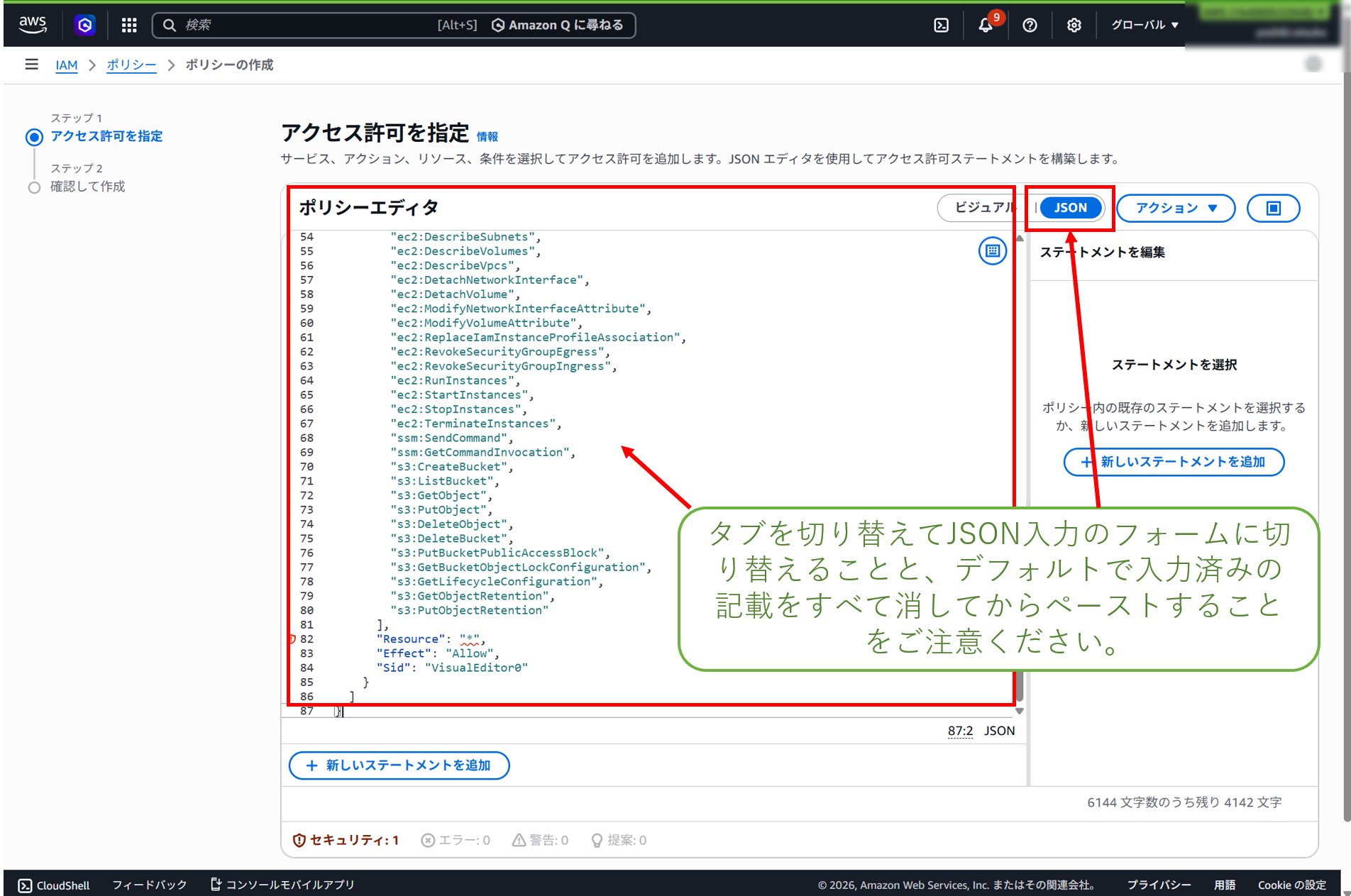Open the プライバシー footer link
1351x896 pixels.
click(1159, 885)
